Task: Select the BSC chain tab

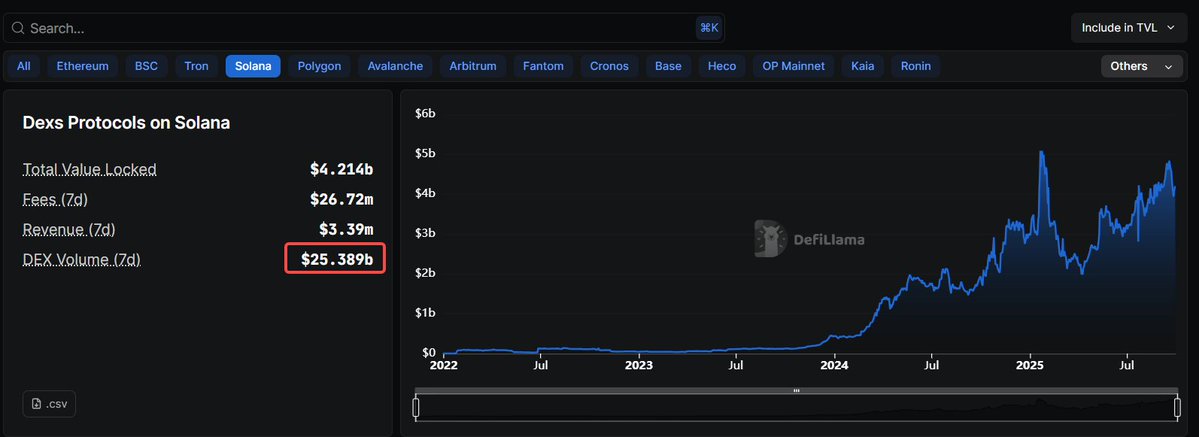Action: pos(147,66)
